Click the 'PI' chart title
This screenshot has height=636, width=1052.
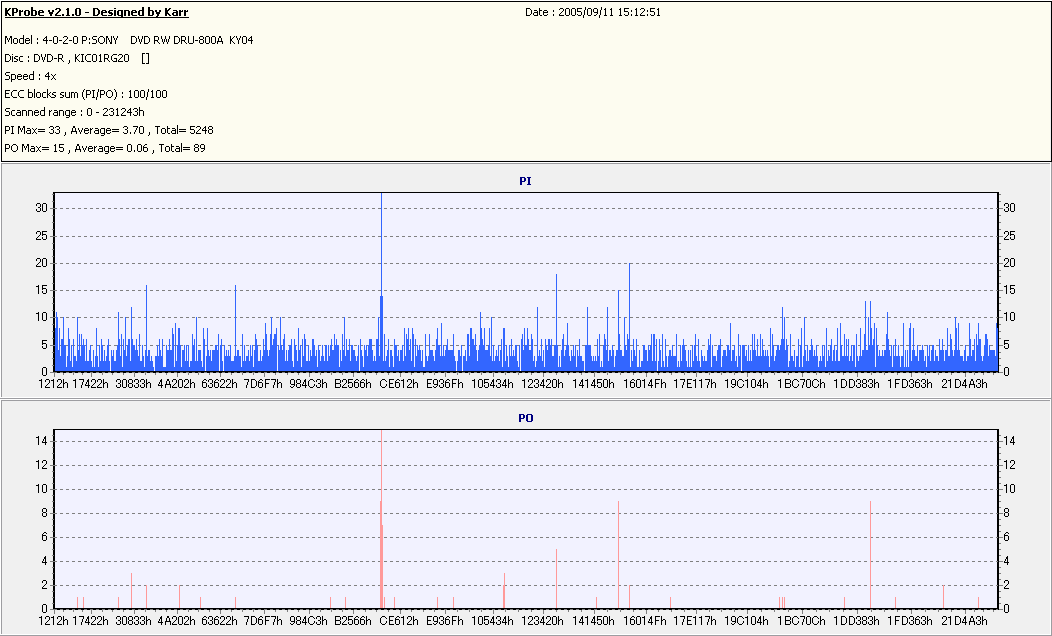tap(525, 181)
